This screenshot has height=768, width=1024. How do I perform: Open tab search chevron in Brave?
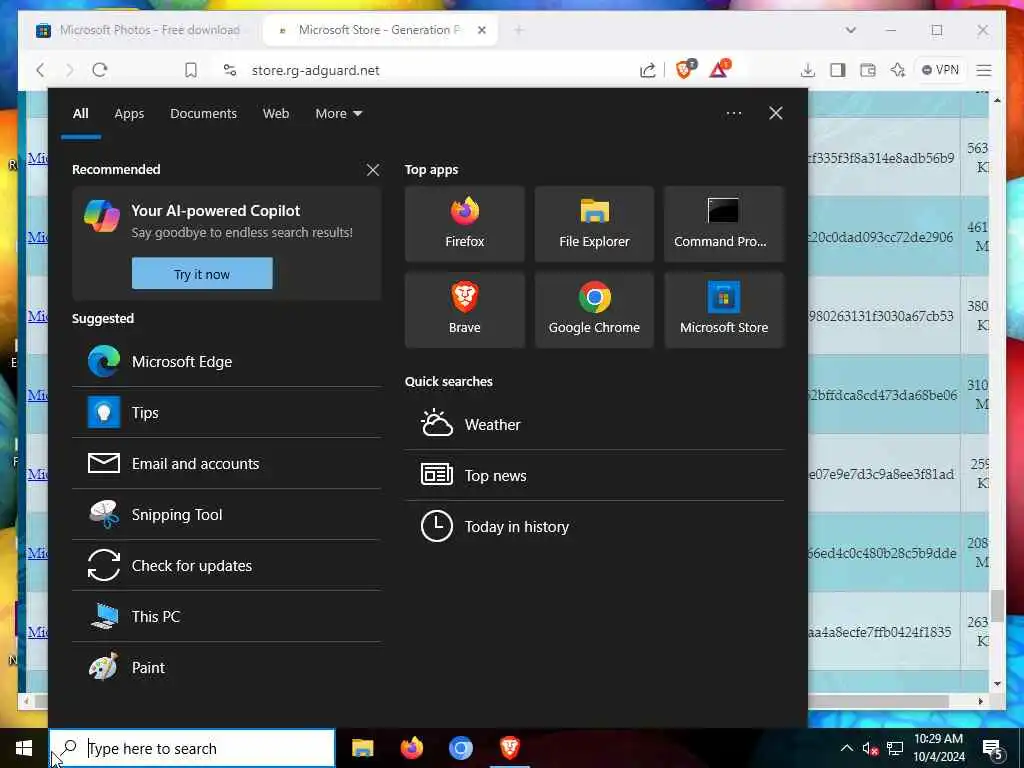tap(850, 30)
